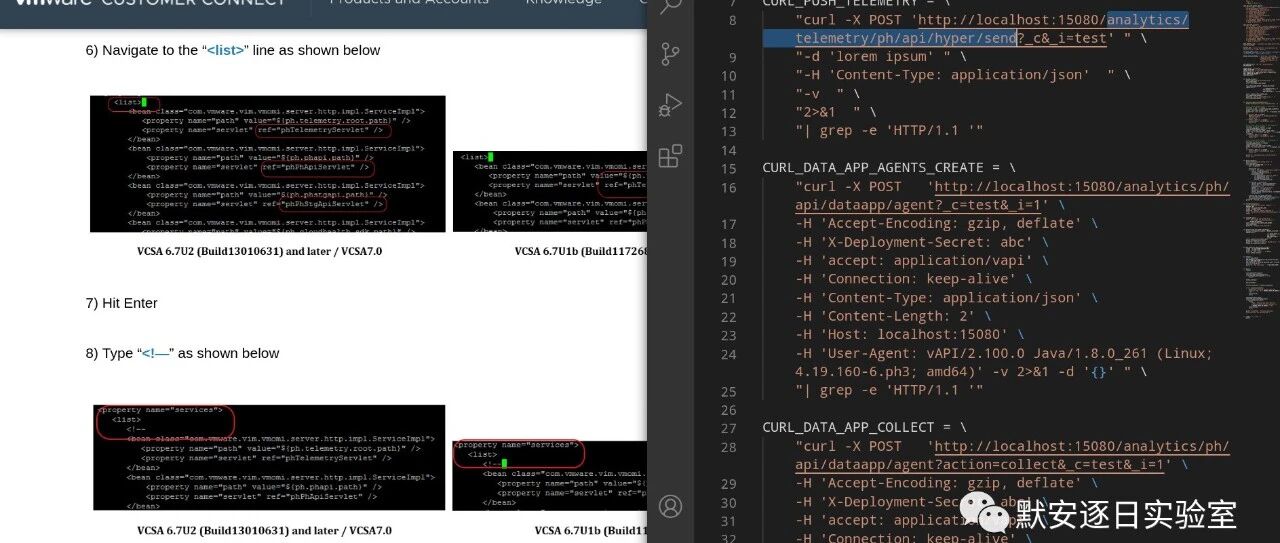Open step 6 VCSA 6.7U1b list screenshot

point(550,191)
